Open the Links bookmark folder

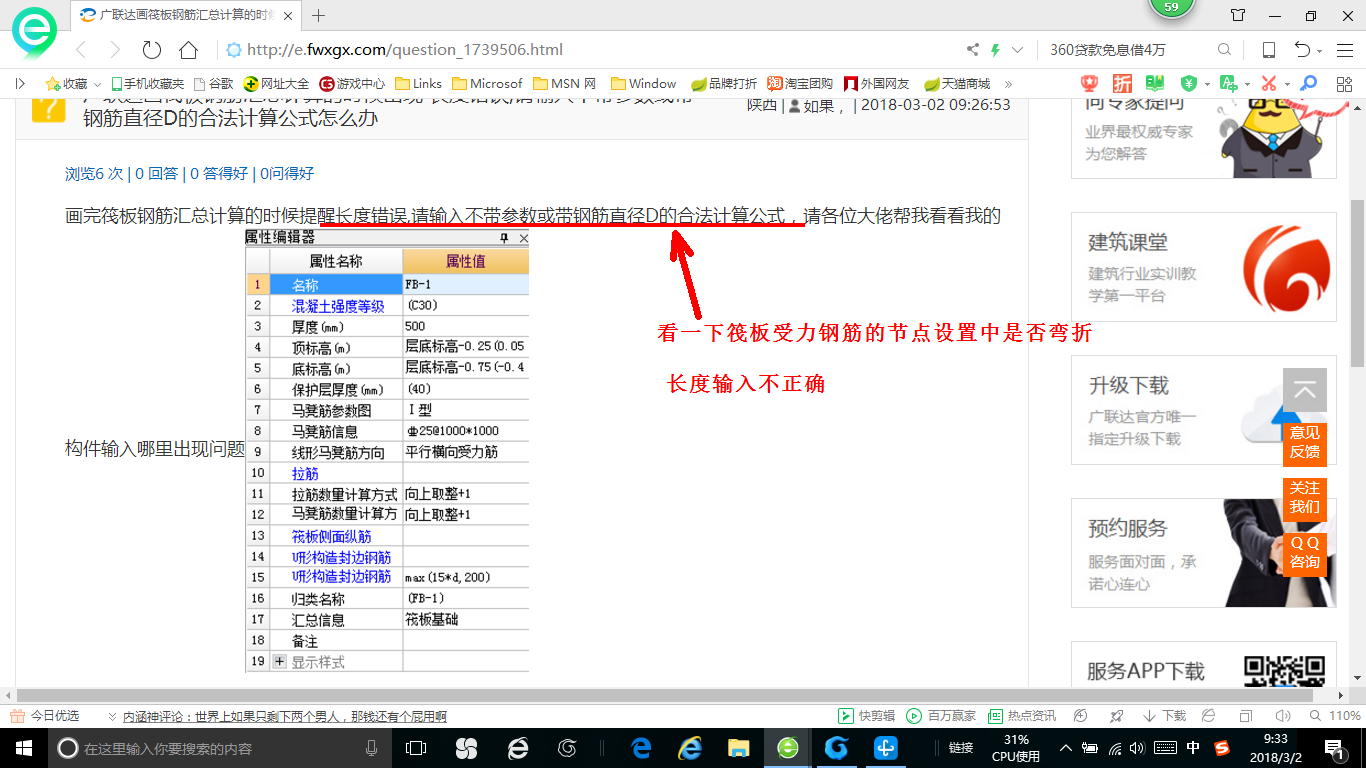pyautogui.click(x=419, y=84)
